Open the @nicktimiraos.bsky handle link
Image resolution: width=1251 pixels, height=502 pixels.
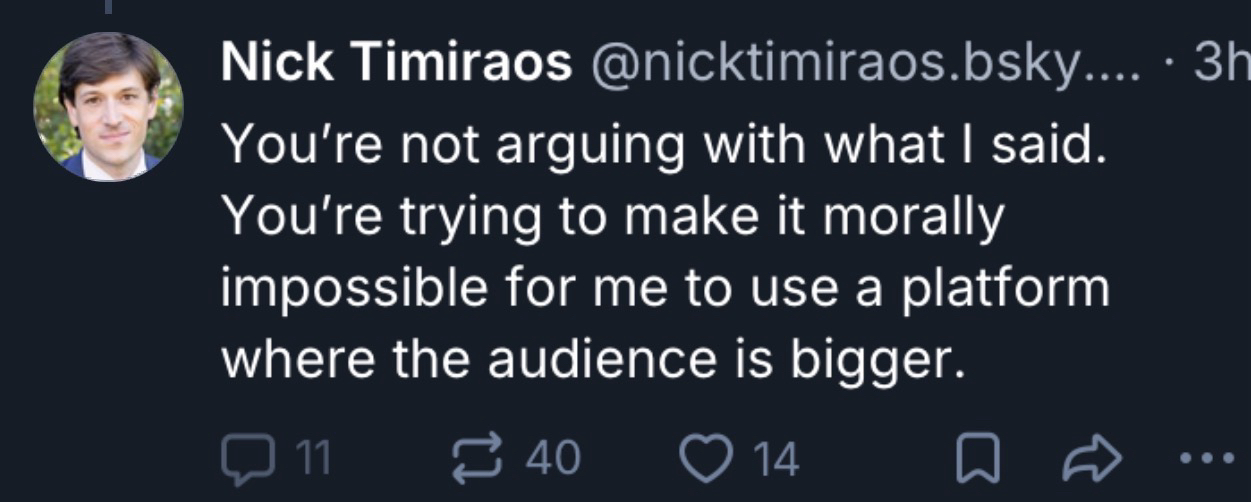click(x=861, y=65)
